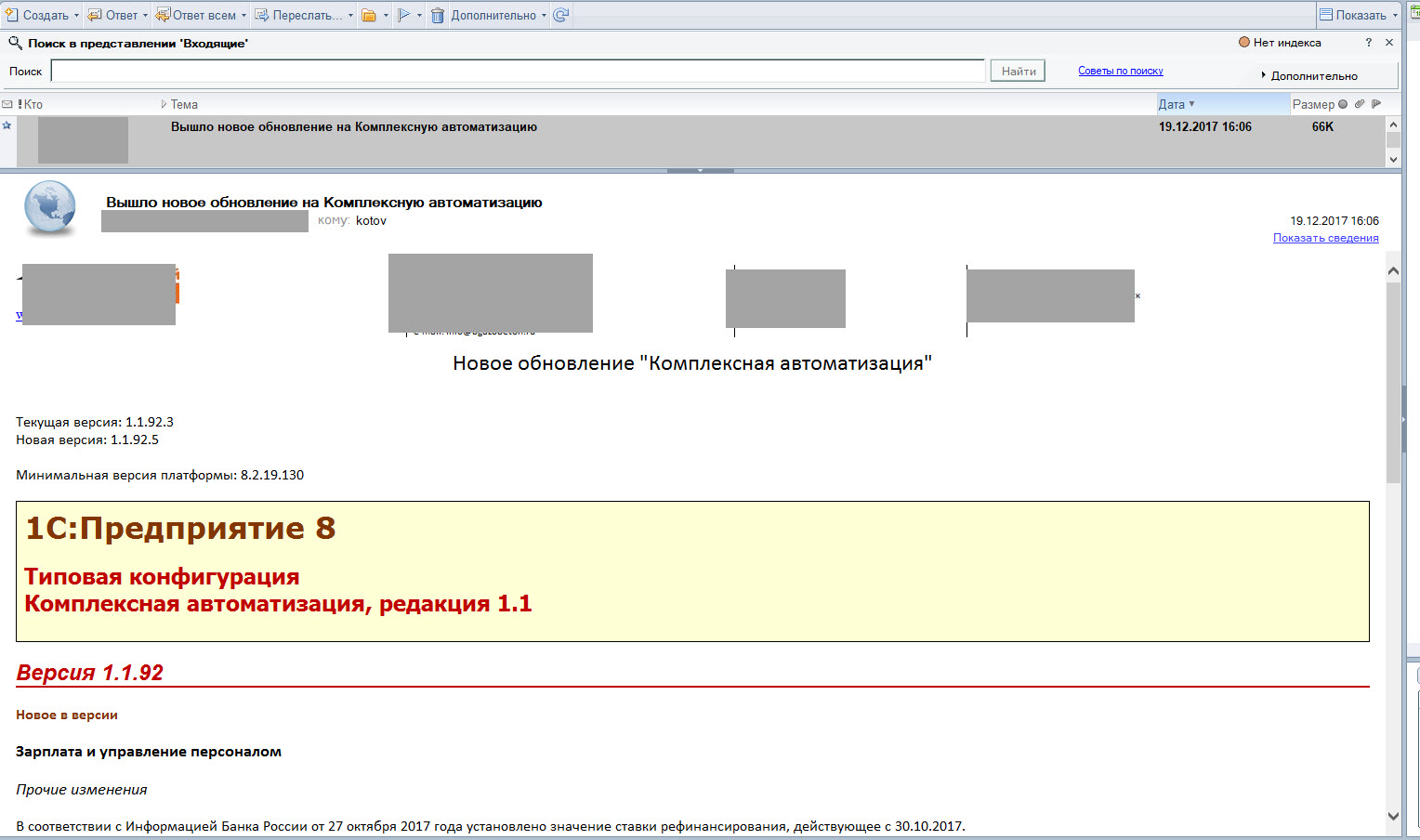1420x840 pixels.
Task: Focus the Поиск search input field
Action: point(518,71)
